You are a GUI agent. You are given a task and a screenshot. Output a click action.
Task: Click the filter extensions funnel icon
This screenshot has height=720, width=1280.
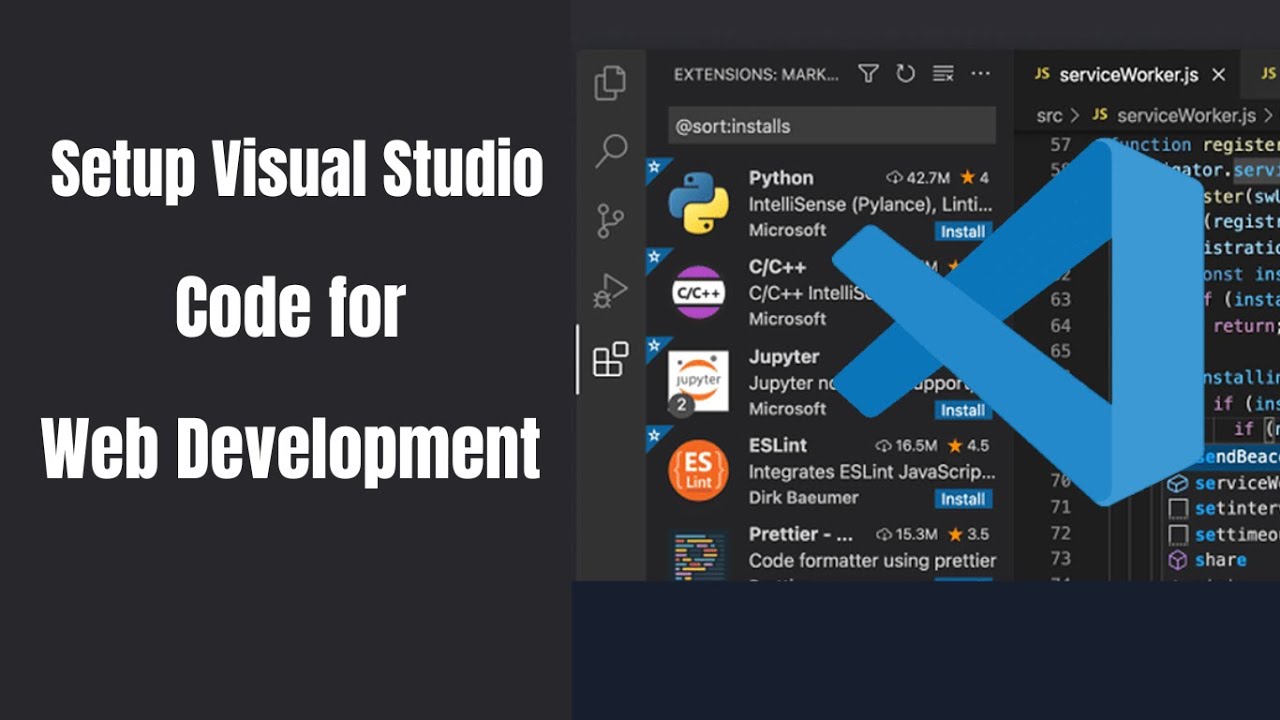868,74
